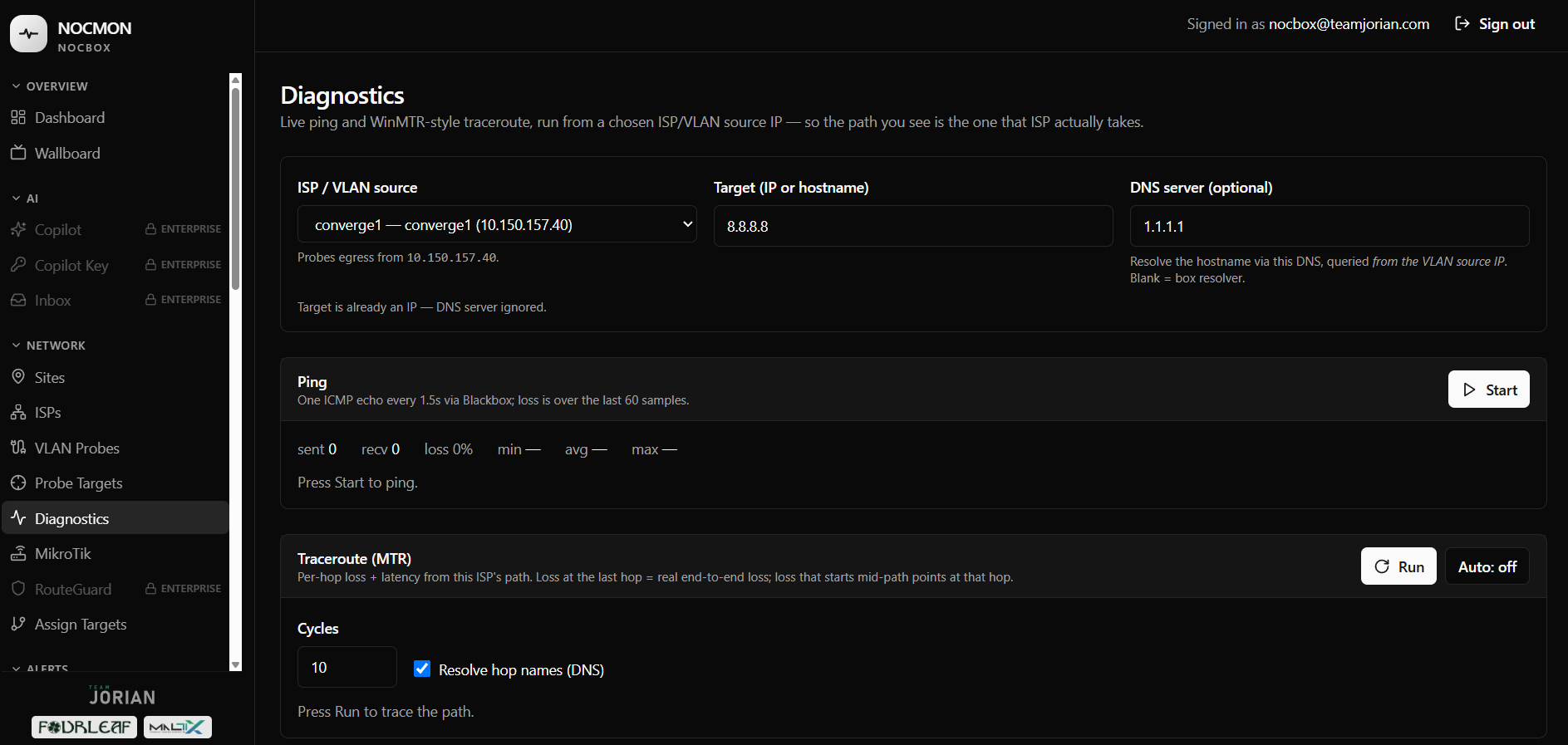Open VLAN Probes via its icon
The image size is (1568, 745).
pyautogui.click(x=18, y=448)
